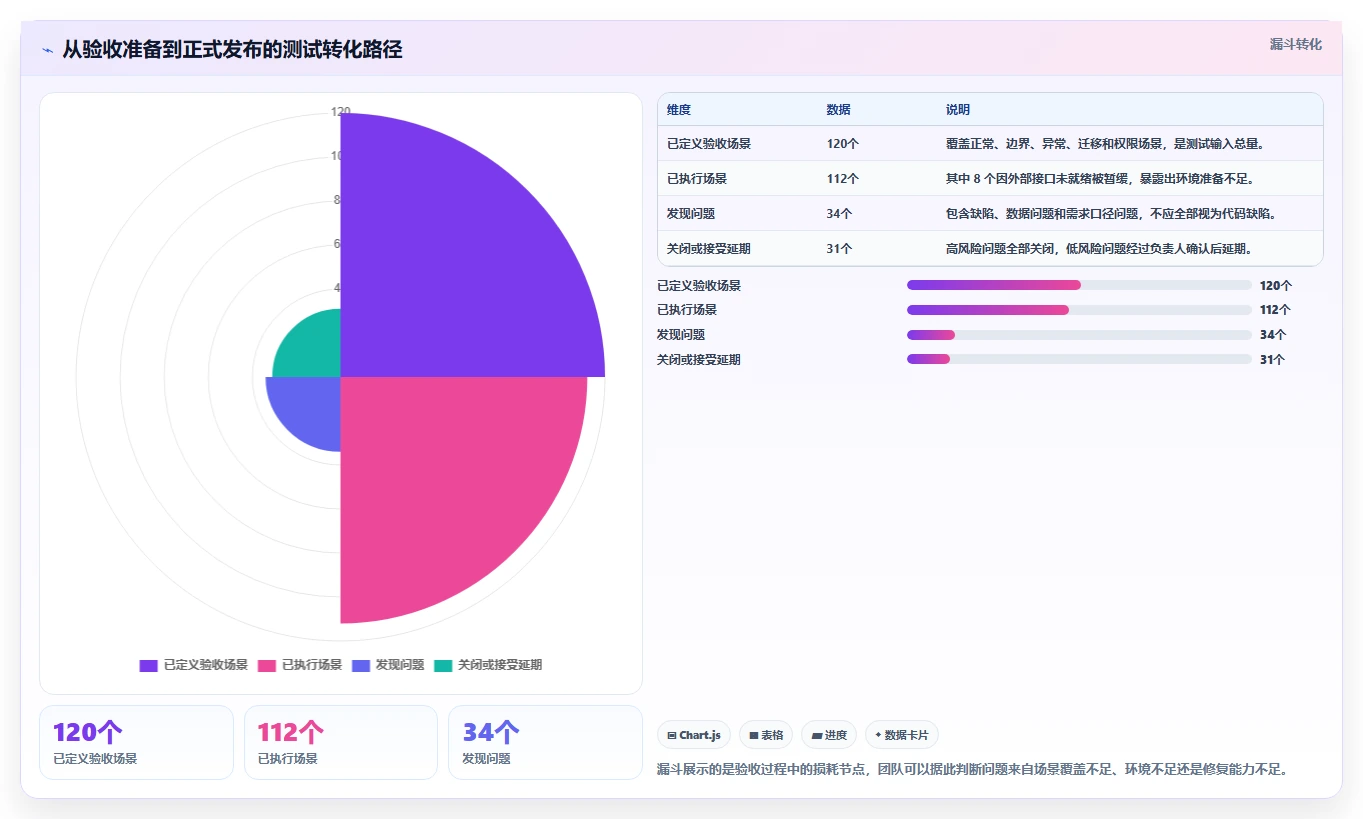Click the 112个 table cell

click(843, 179)
